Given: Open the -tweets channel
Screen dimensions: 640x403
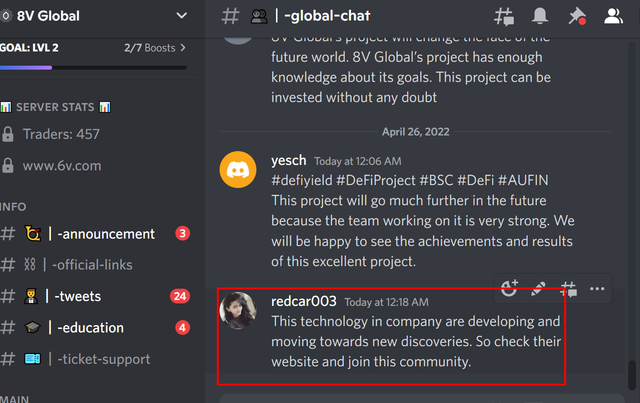Looking at the screenshot, I should [x=96, y=296].
